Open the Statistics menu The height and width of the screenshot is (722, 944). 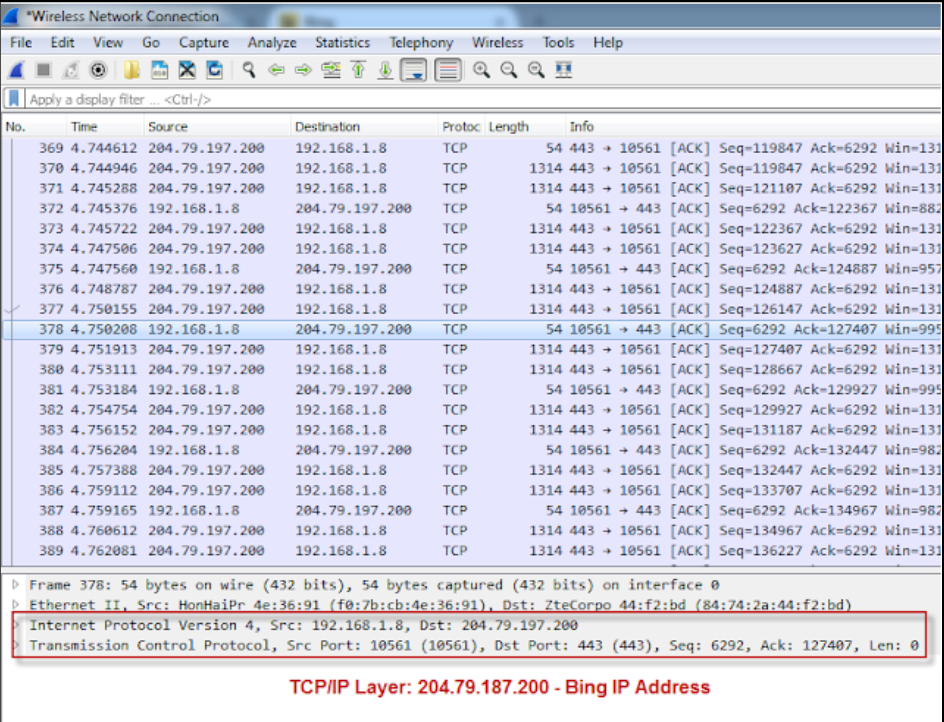tap(343, 43)
